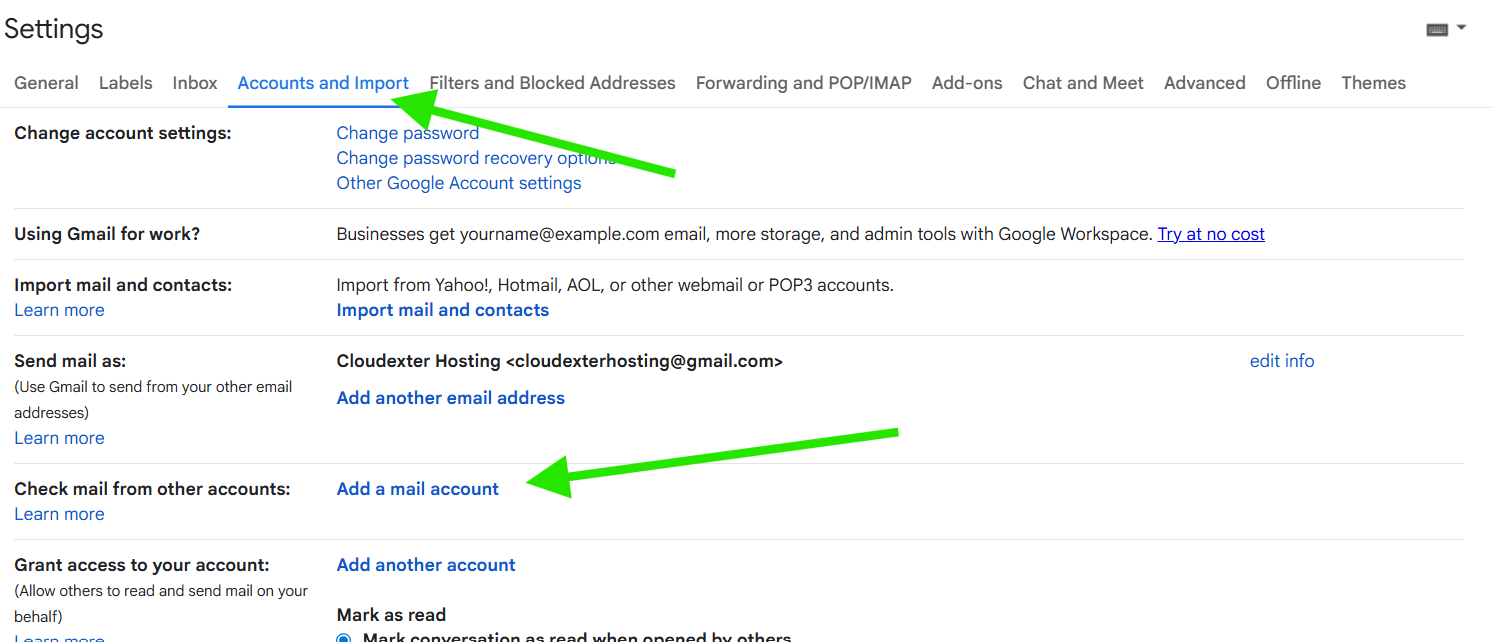Open the Advanced settings tab
Image resolution: width=1500 pixels, height=642 pixels.
(x=1204, y=83)
